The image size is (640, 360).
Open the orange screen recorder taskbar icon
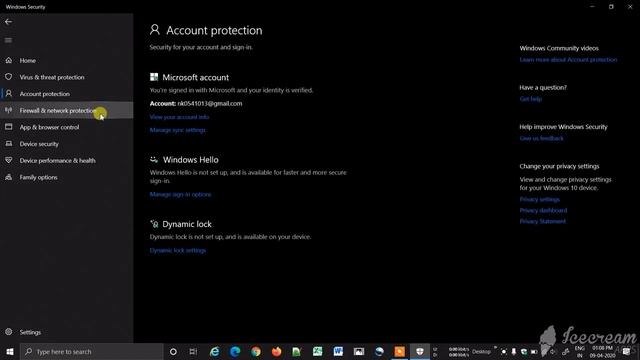coord(400,351)
